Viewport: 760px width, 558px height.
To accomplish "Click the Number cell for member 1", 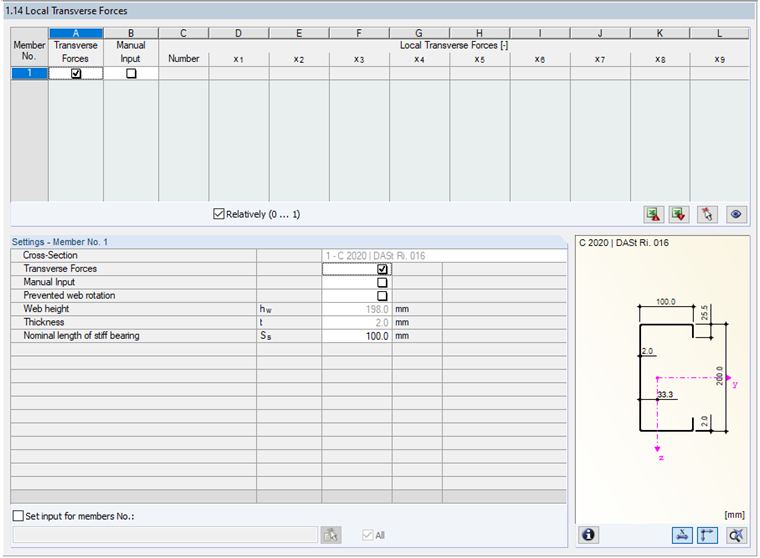I will point(184,73).
